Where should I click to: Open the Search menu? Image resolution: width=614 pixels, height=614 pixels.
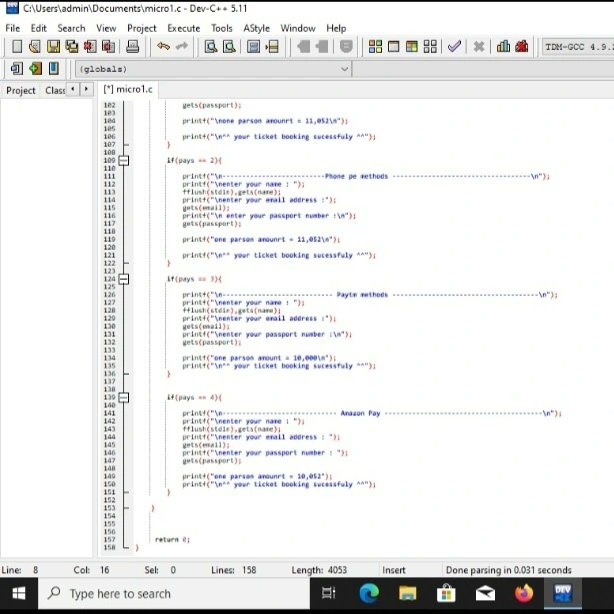click(71, 28)
